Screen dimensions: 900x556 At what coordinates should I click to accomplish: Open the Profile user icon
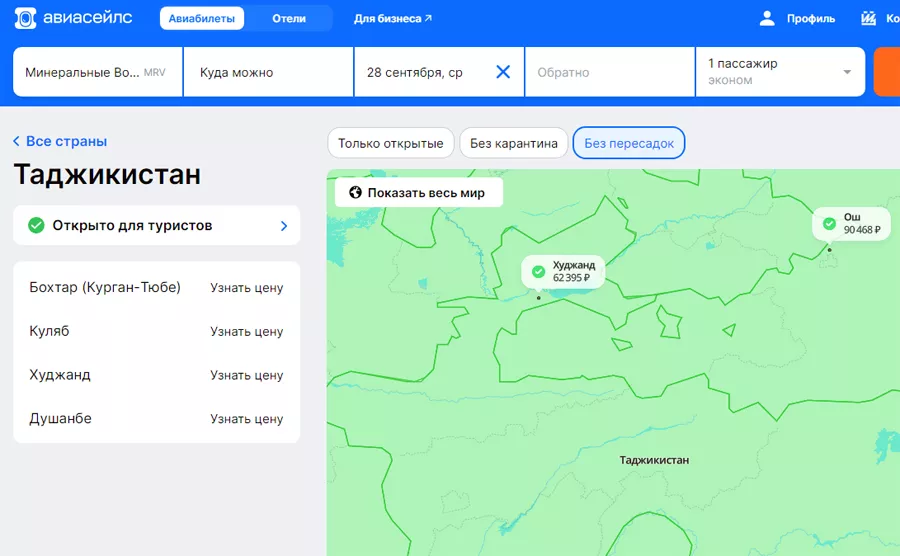pos(767,18)
